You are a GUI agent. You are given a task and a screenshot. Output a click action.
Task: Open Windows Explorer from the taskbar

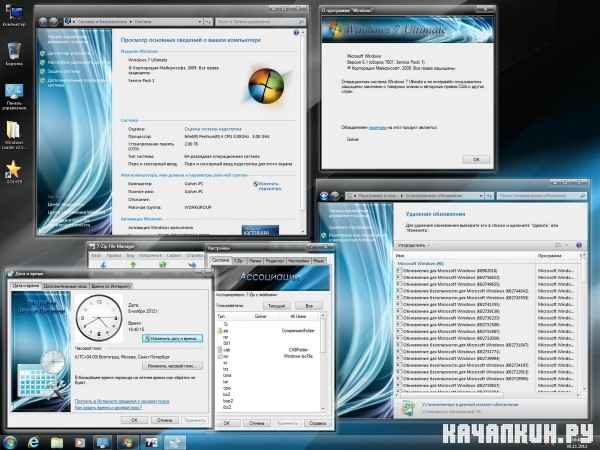(57, 443)
